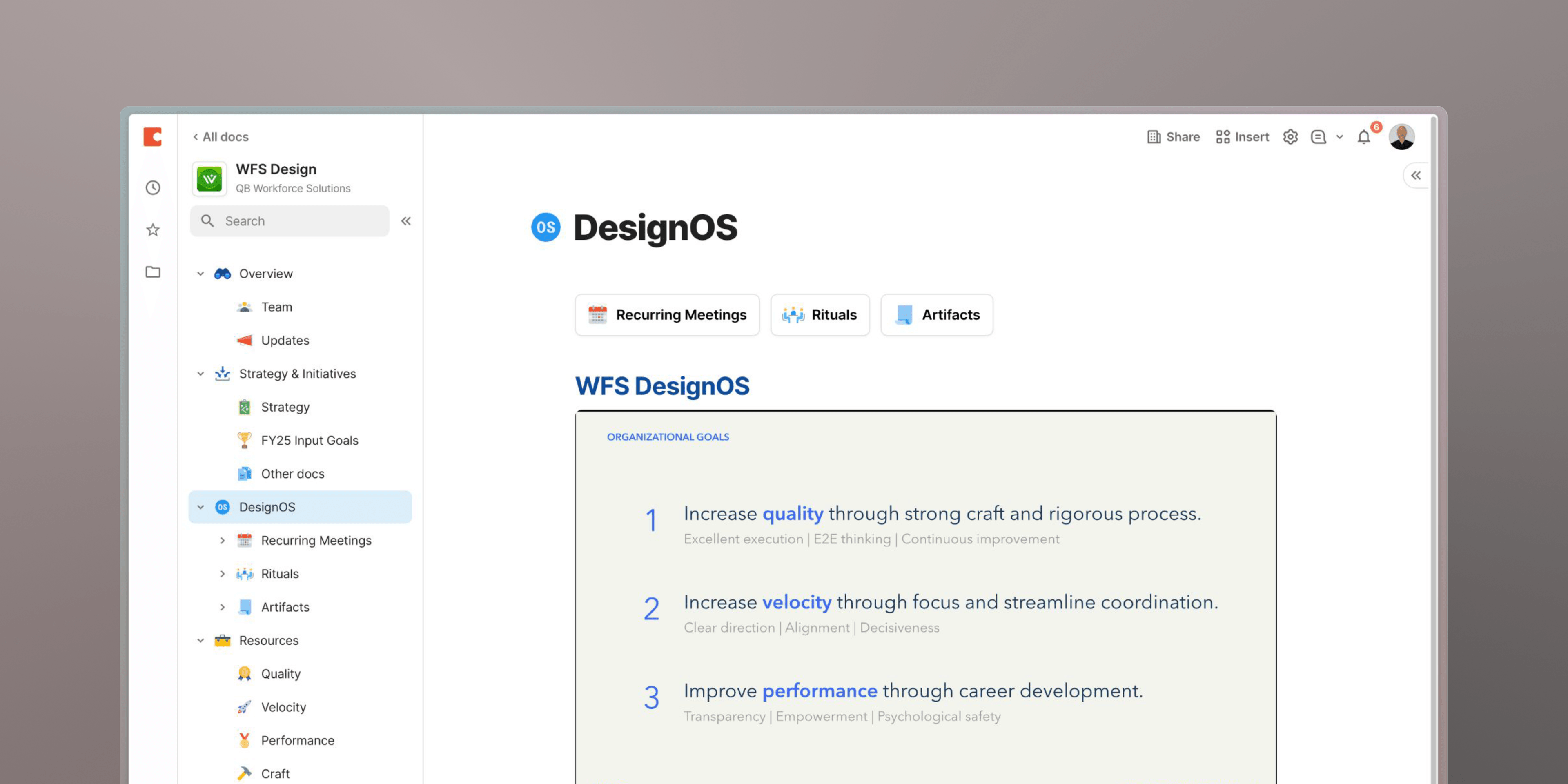1568x784 pixels.
Task: Open notifications bell icon
Action: click(1363, 138)
